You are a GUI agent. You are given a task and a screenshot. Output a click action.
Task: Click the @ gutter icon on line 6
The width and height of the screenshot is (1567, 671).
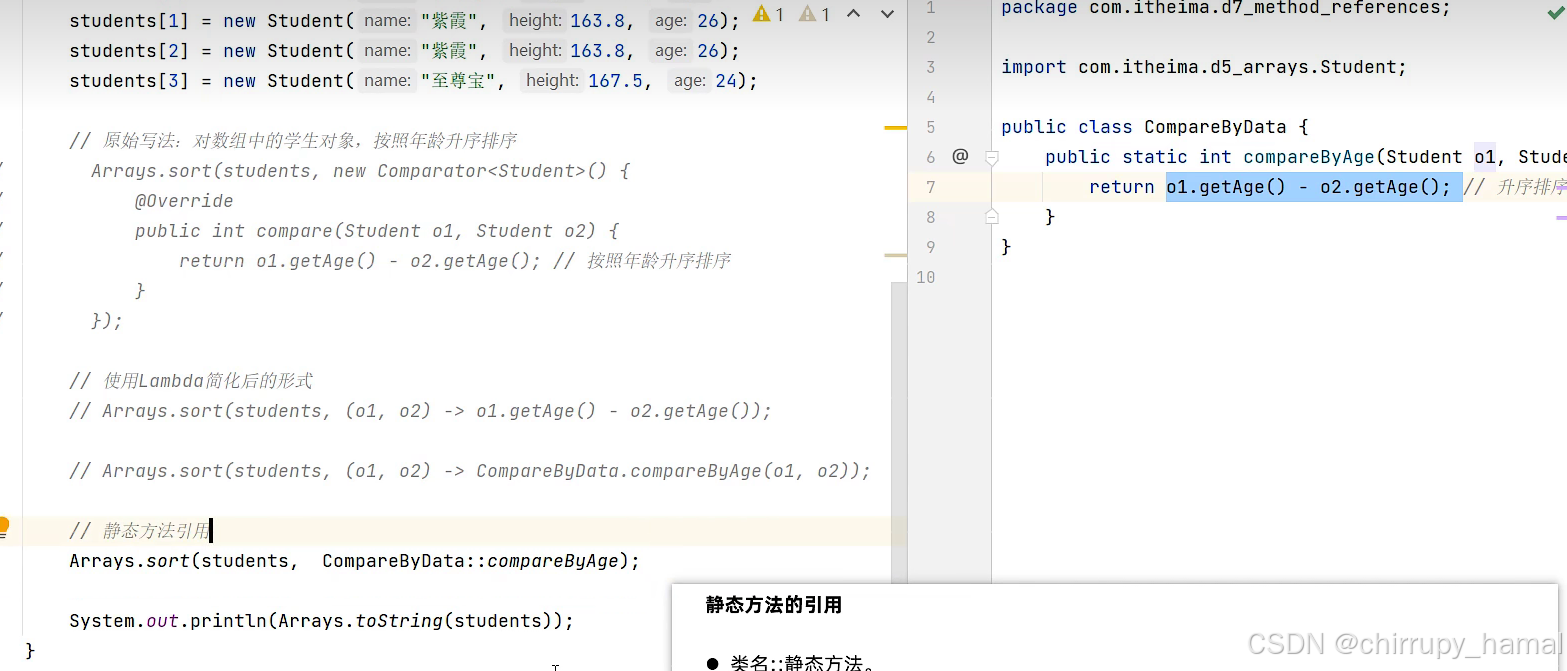tap(960, 156)
